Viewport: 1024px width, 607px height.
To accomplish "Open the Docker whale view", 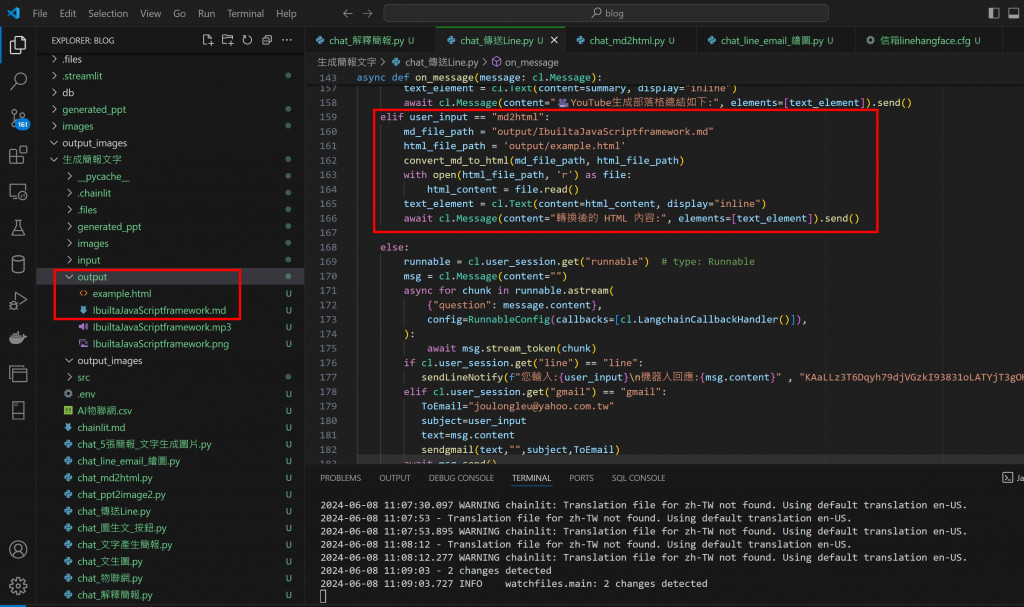I will 18,337.
